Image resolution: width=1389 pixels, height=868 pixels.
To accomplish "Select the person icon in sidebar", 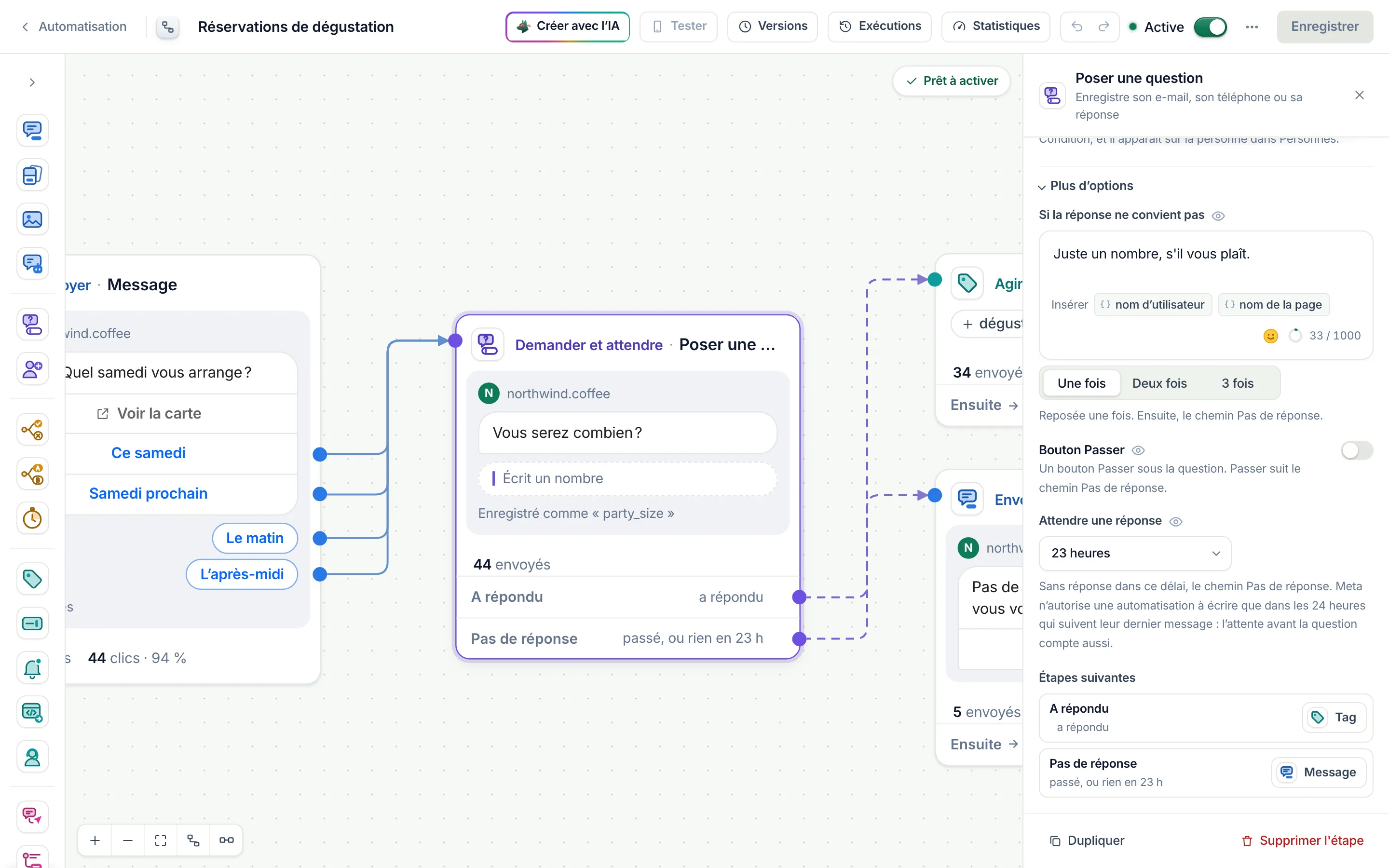I will click(32, 757).
